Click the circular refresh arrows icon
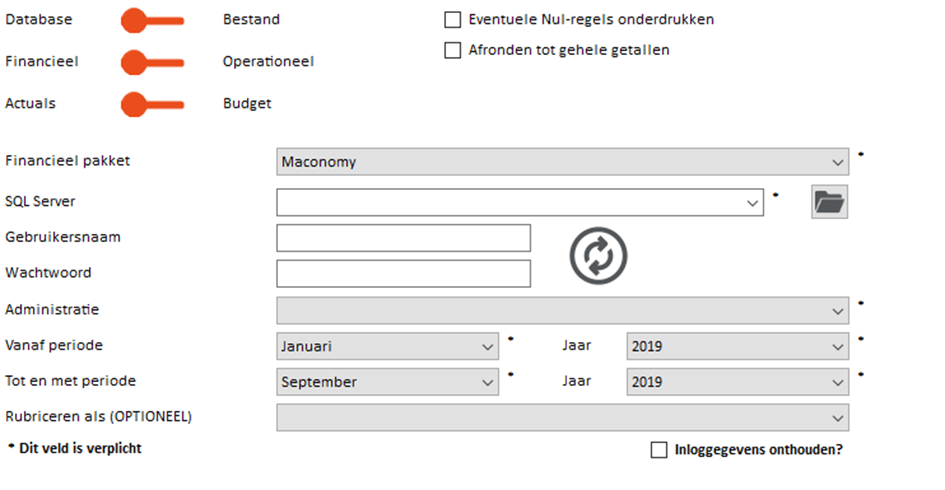This screenshot has width=945, height=490. point(598,256)
